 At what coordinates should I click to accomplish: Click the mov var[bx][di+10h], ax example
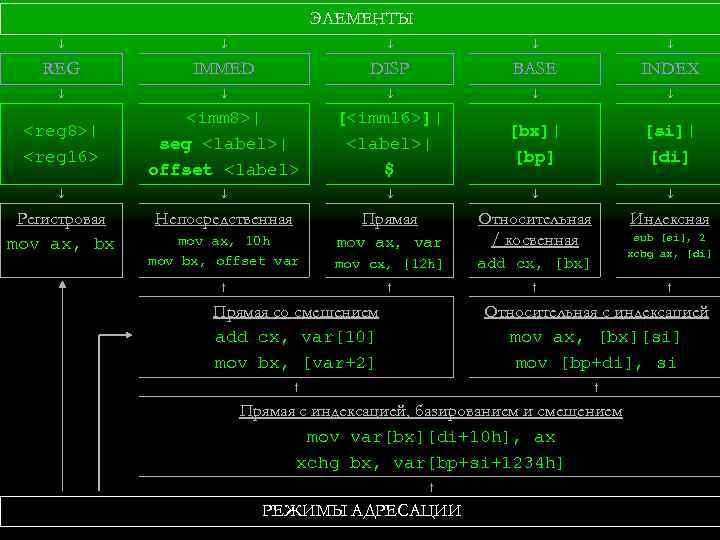(x=431, y=437)
